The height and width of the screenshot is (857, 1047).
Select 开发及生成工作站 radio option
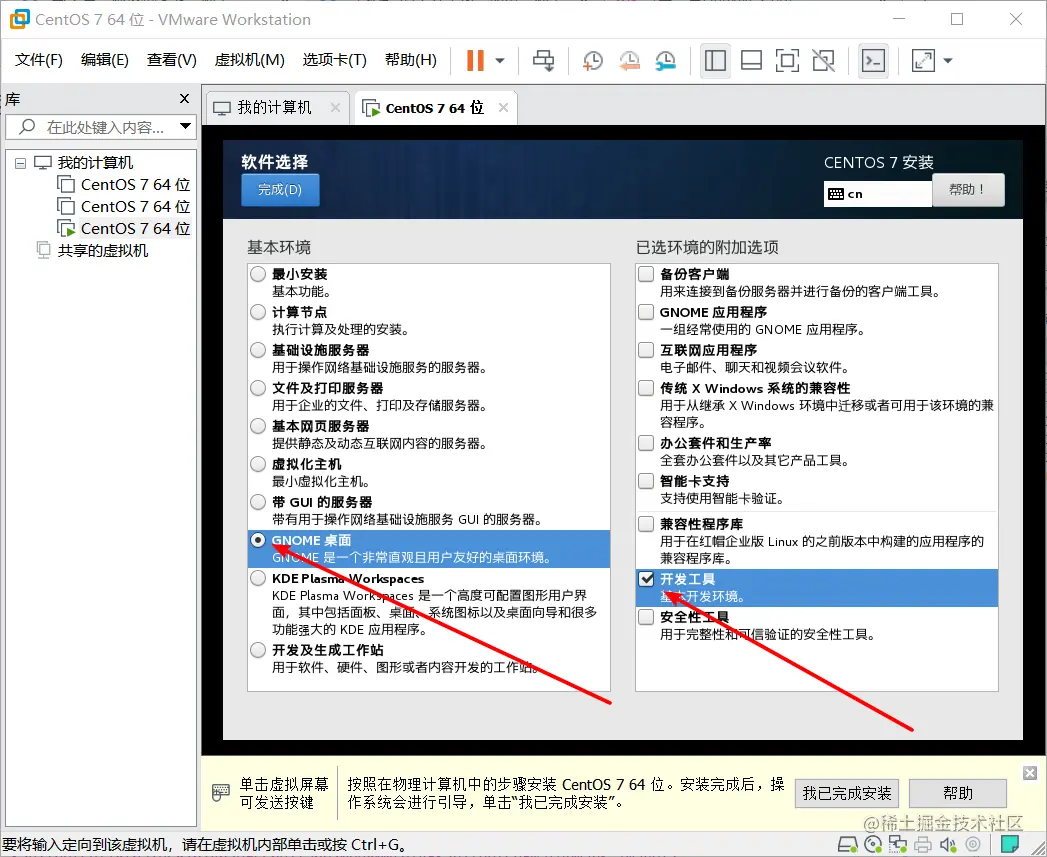(x=258, y=650)
